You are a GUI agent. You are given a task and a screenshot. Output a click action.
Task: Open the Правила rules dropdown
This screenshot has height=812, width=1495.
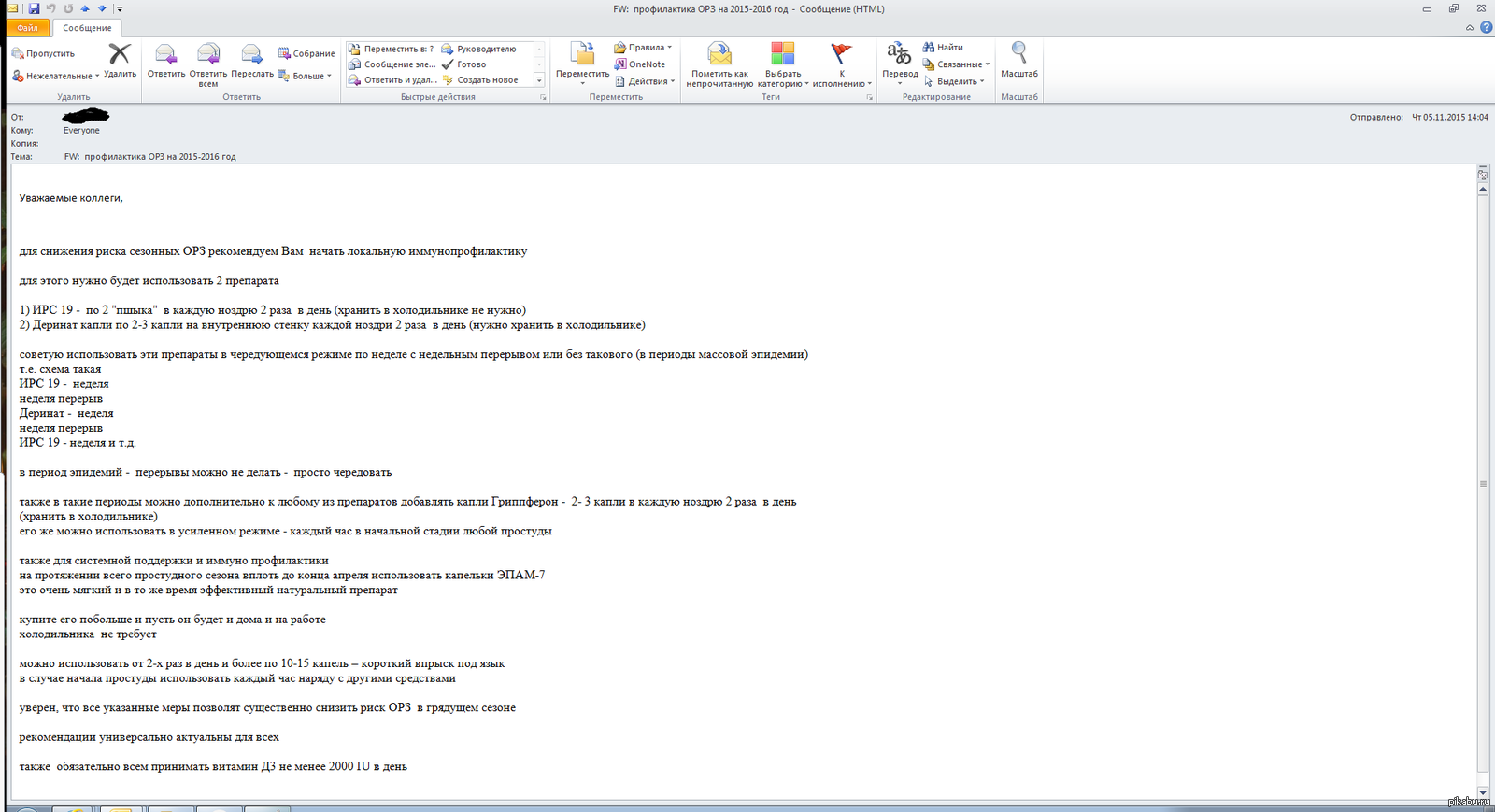coord(643,48)
